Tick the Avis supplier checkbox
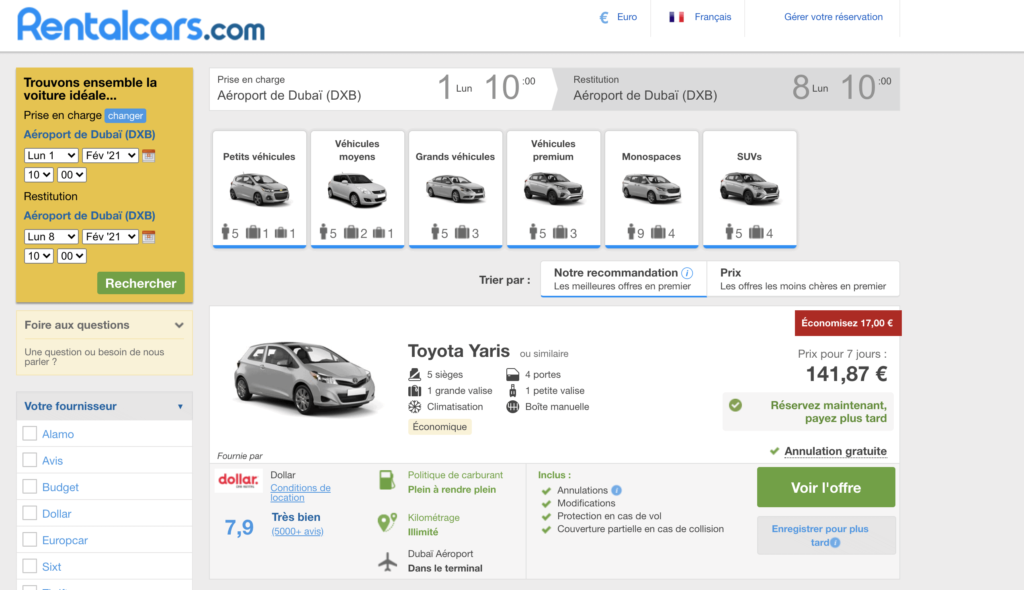This screenshot has height=590, width=1024. (29, 460)
